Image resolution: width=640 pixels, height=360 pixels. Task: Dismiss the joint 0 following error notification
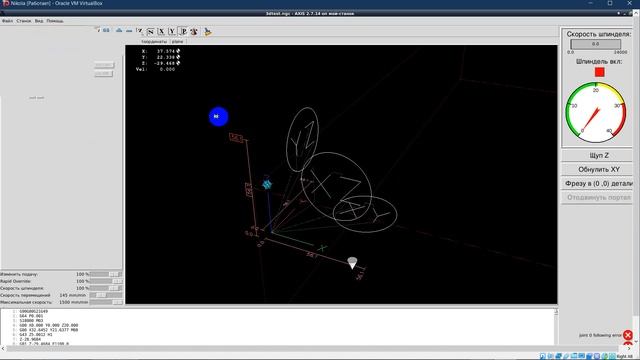628,335
